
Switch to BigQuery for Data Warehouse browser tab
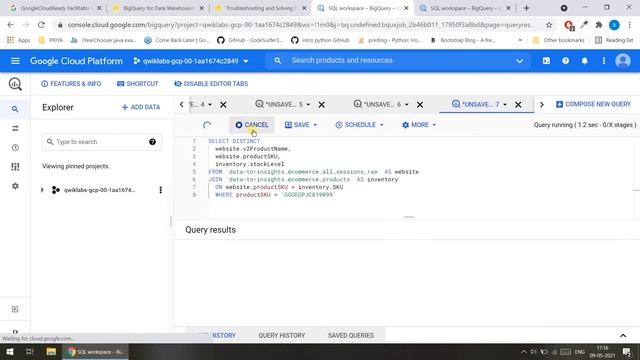tap(158, 8)
